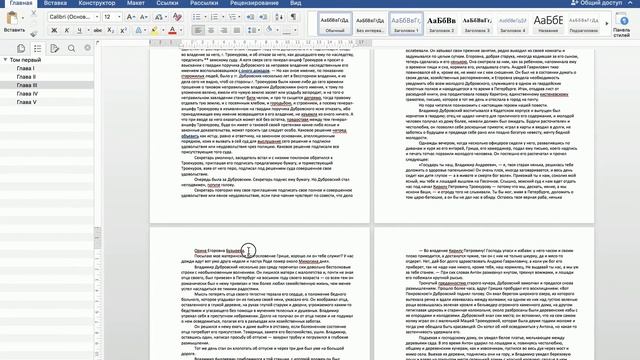The width and height of the screenshot is (640, 360).
Task: Click the paragraph borders icon
Action: pos(287,30)
